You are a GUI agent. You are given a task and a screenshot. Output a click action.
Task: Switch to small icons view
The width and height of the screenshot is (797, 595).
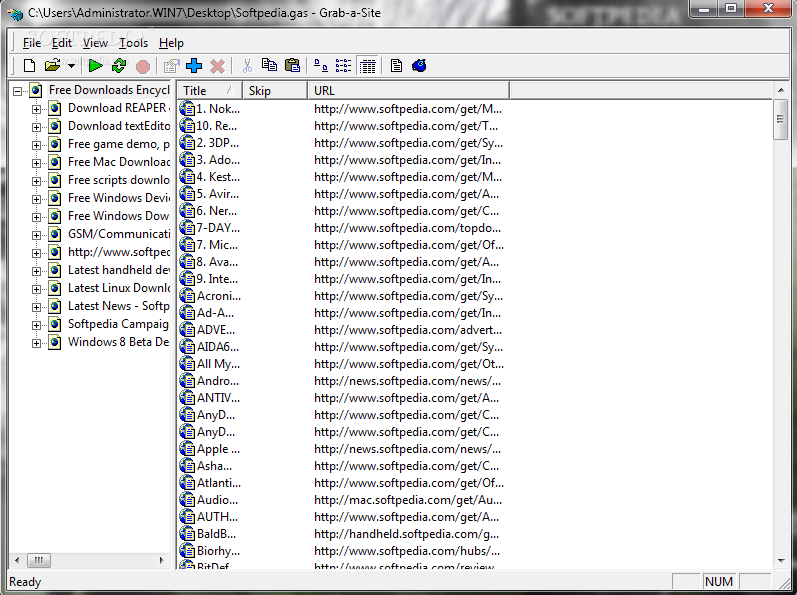coord(320,66)
